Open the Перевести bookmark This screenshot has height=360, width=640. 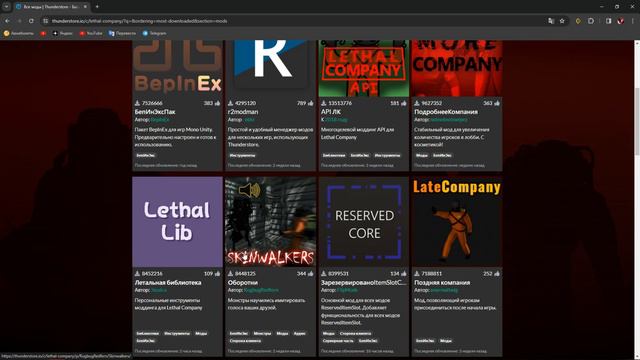coord(122,33)
